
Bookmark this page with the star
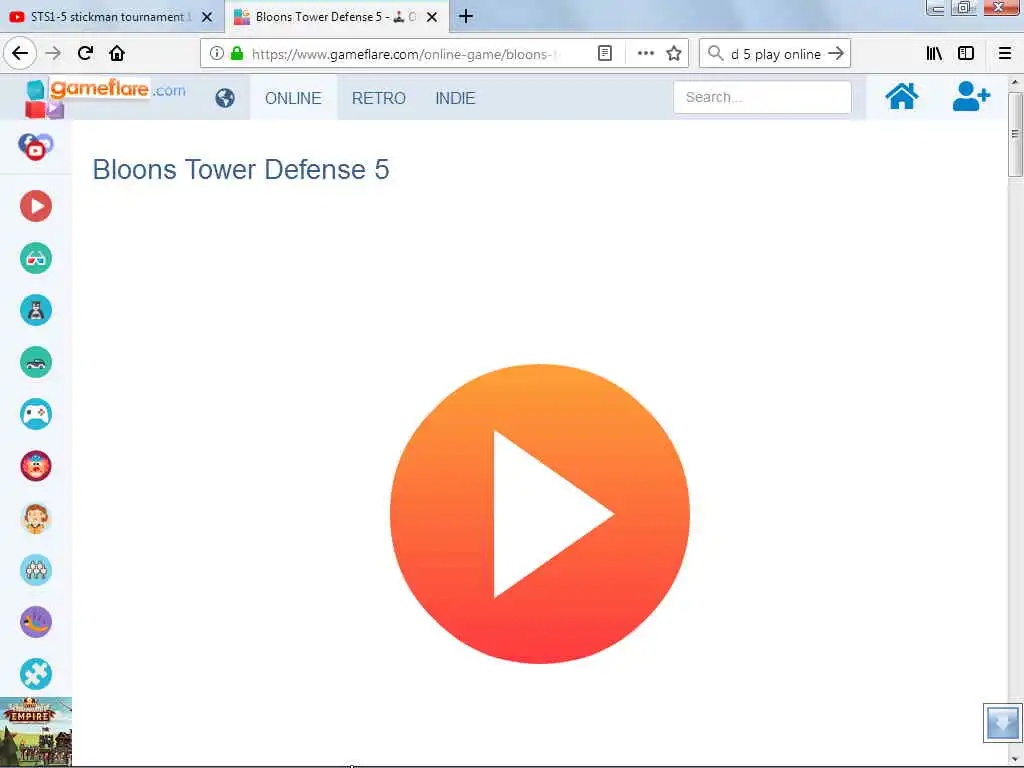(x=674, y=54)
